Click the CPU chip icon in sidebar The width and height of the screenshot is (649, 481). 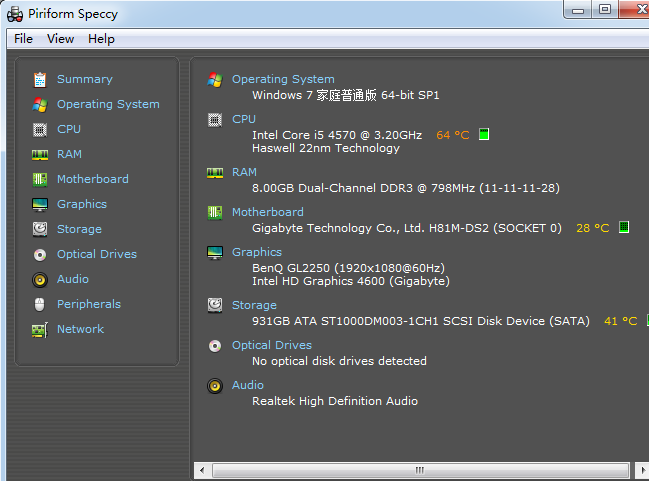click(40, 130)
